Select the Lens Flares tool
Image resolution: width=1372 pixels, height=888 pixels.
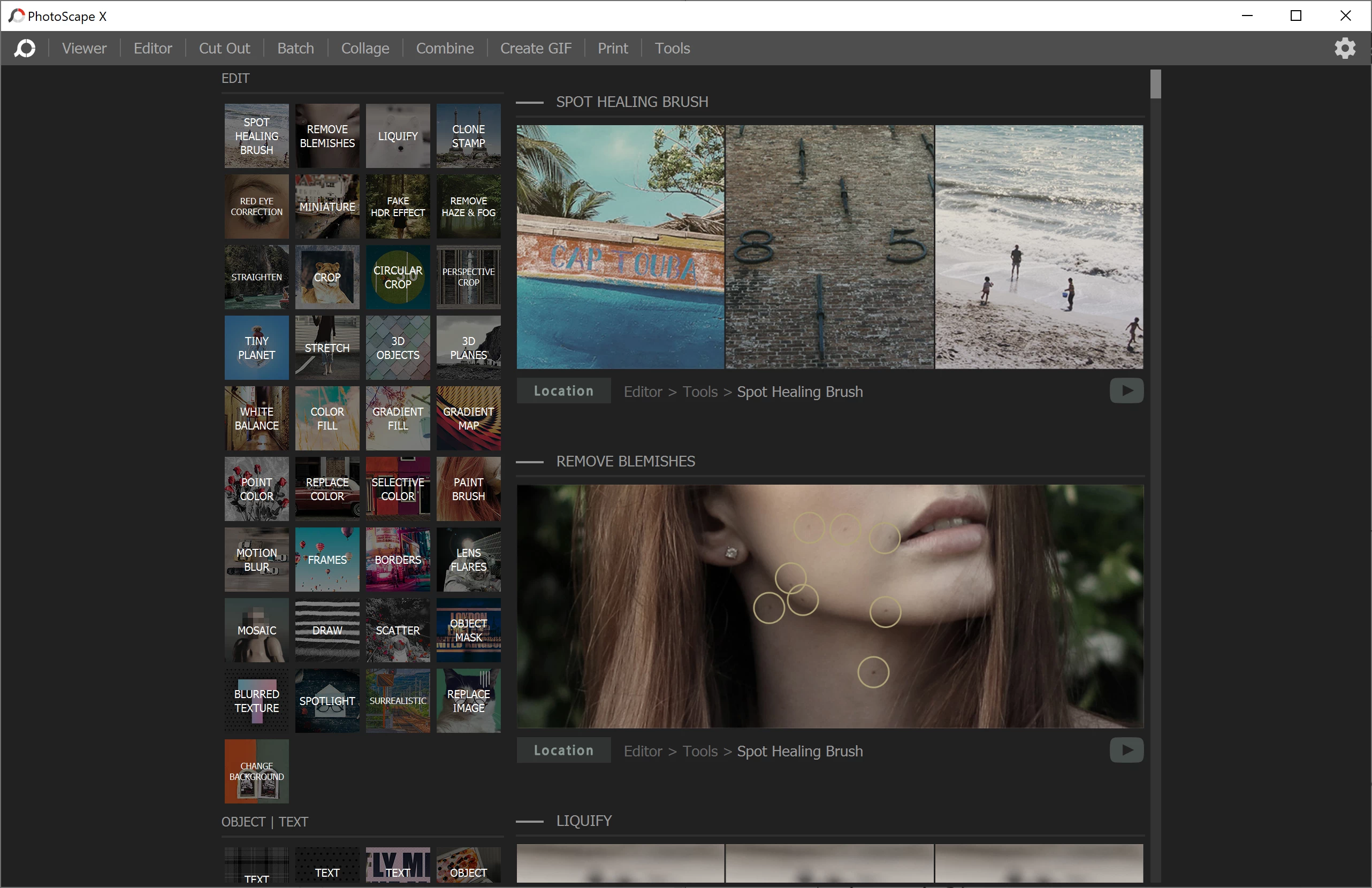(468, 560)
